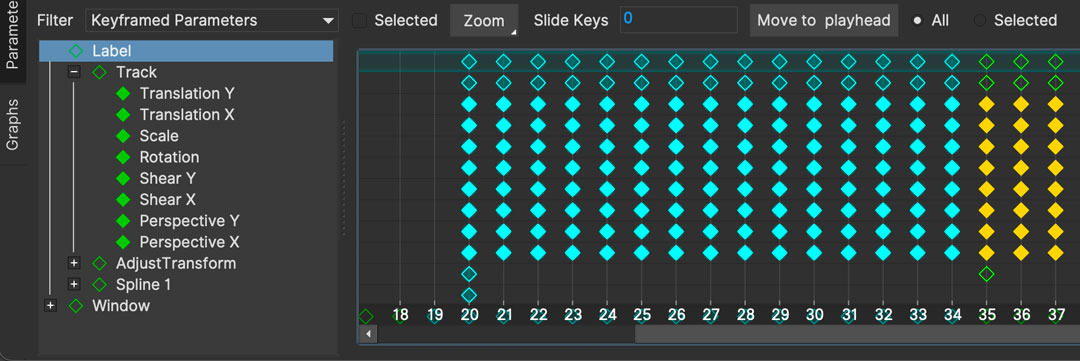Select the Shear Y parameter text
1080x361 pixels.
coord(168,178)
